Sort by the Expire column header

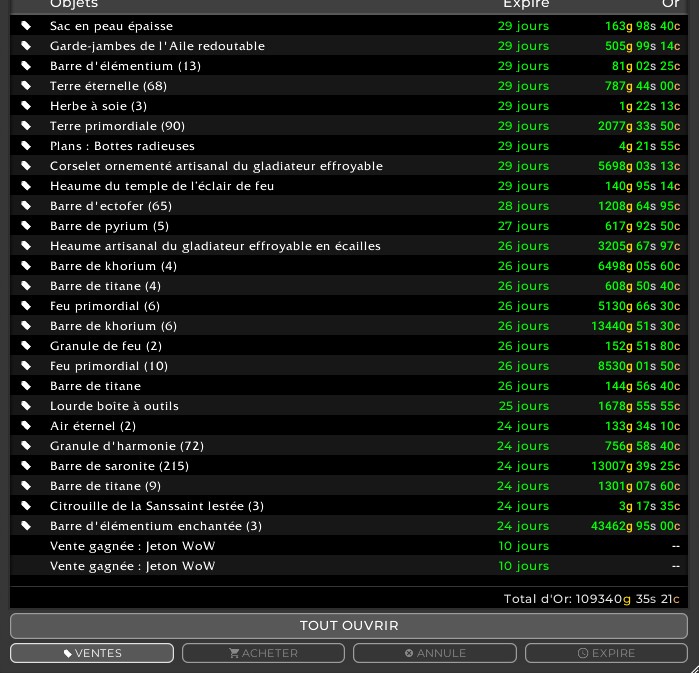click(x=526, y=4)
